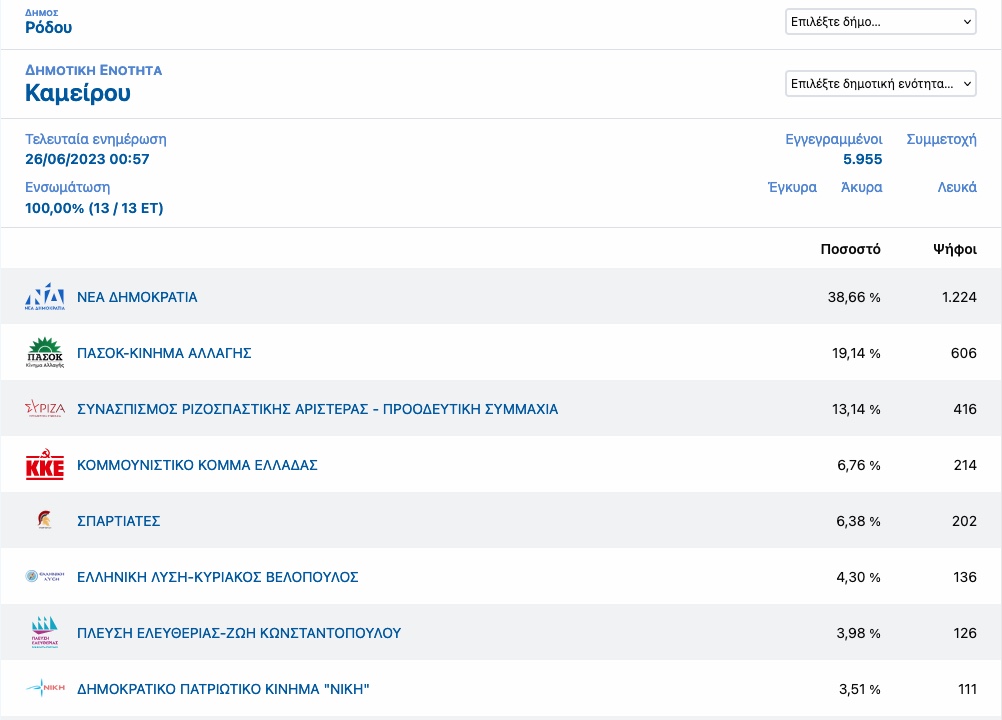Screen dimensions: 1002x720
Task: Click the 'Καμείρου' unit heading
Action: pyautogui.click(x=78, y=93)
